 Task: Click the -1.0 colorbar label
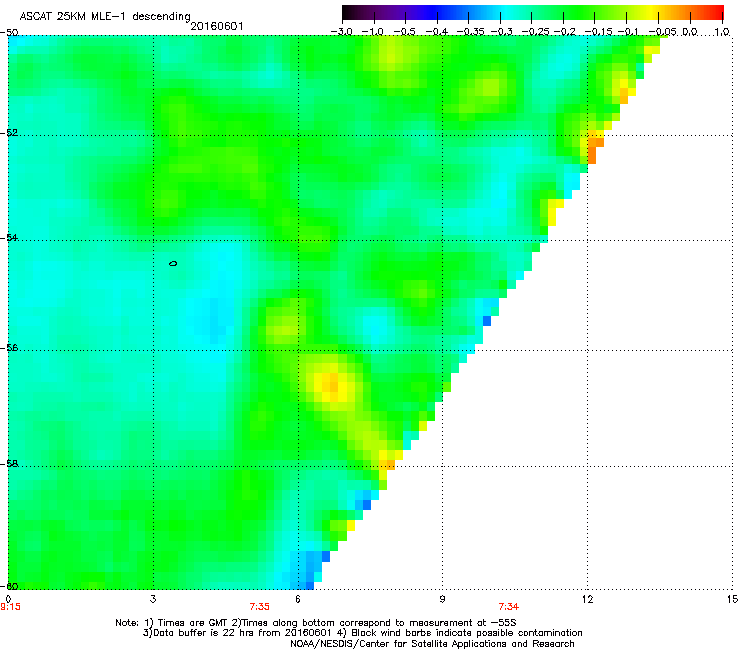tap(373, 32)
